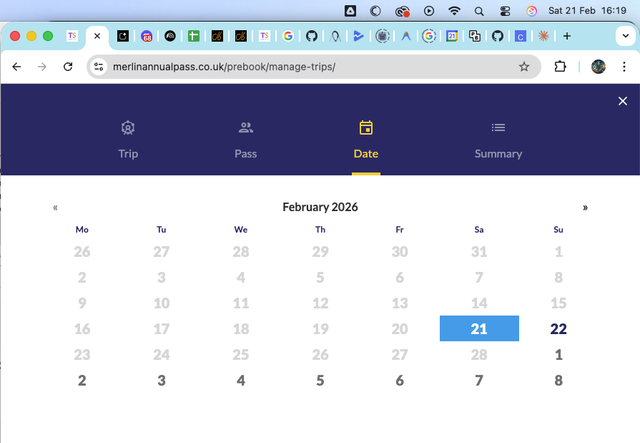
Task: Close the booking wizard with the X
Action: 622,101
